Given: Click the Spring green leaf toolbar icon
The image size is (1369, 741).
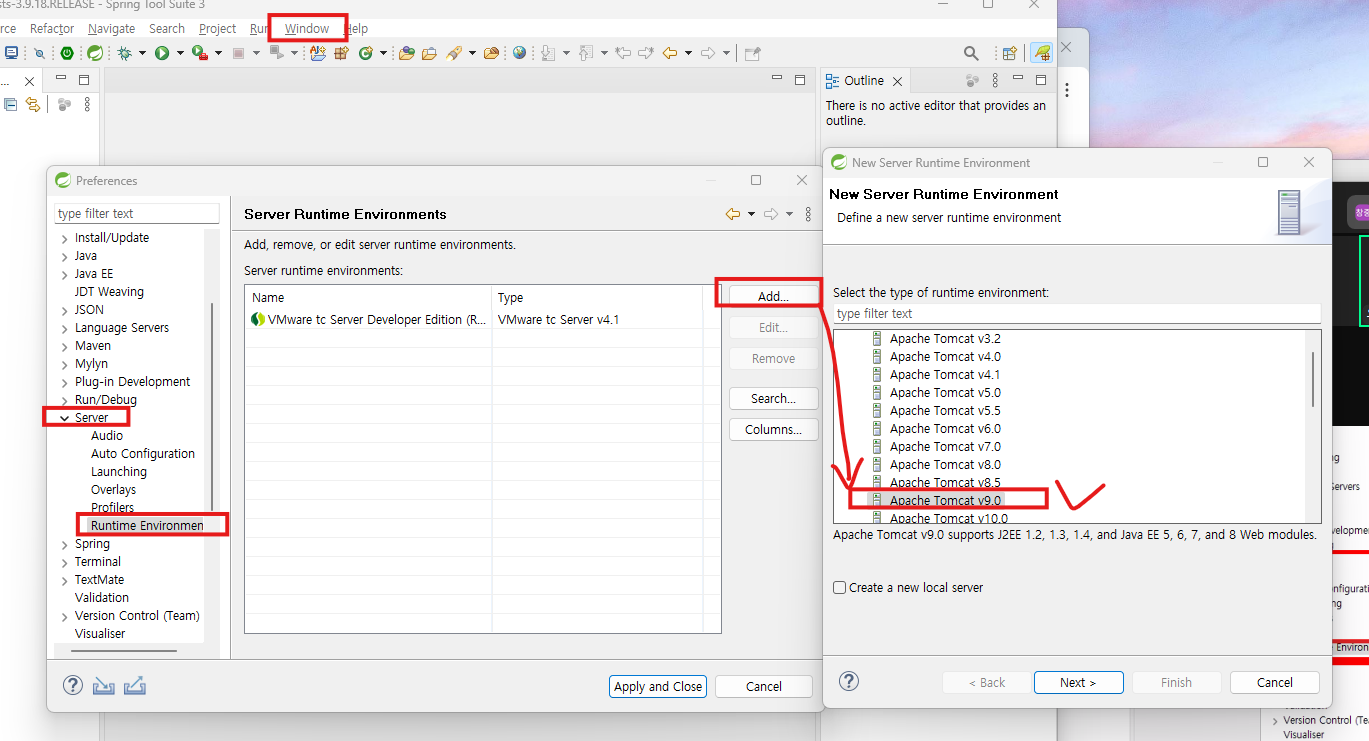Looking at the screenshot, I should 95,53.
